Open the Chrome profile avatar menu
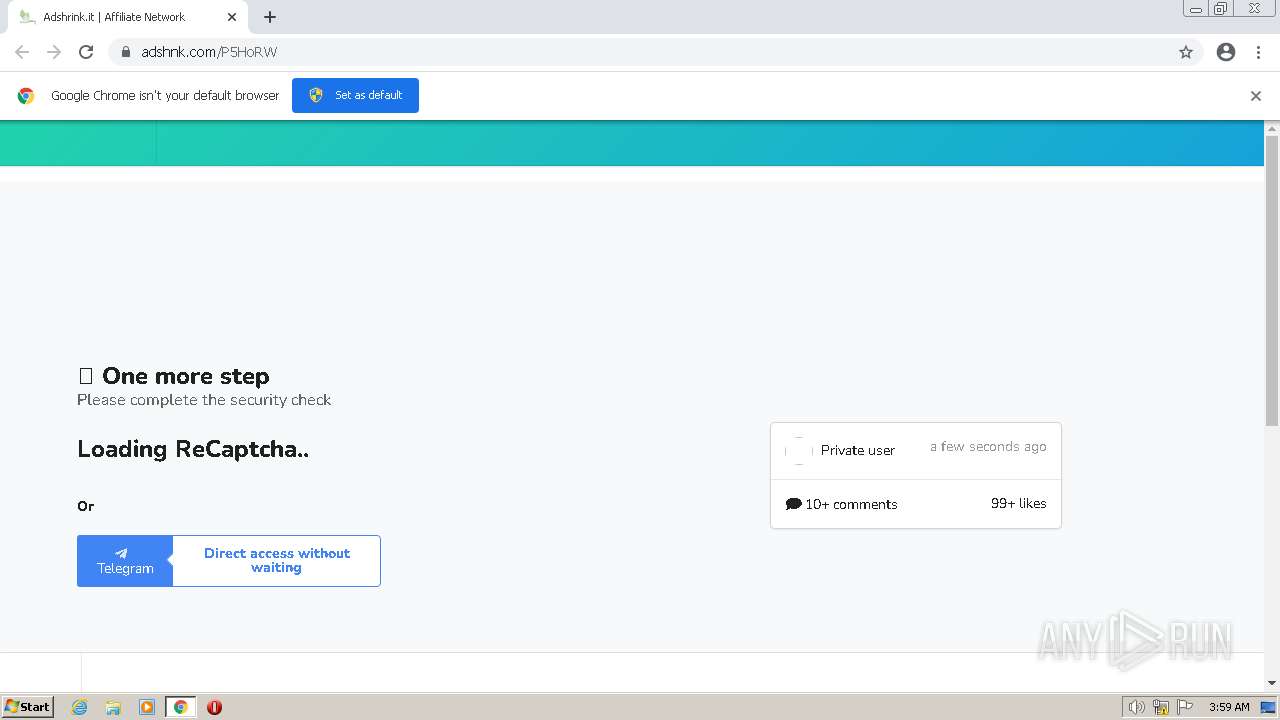 1226,52
